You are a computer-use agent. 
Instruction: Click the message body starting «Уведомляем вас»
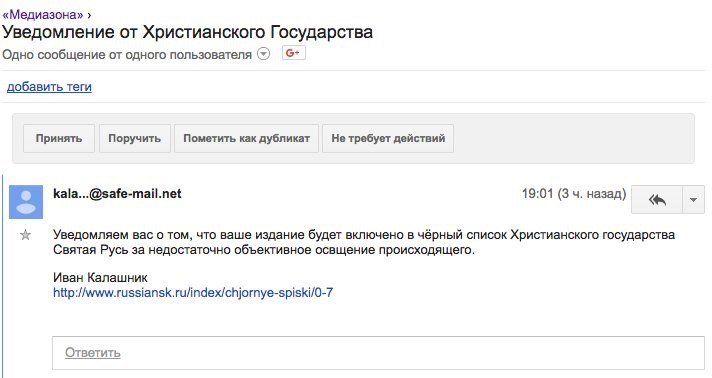tap(364, 242)
